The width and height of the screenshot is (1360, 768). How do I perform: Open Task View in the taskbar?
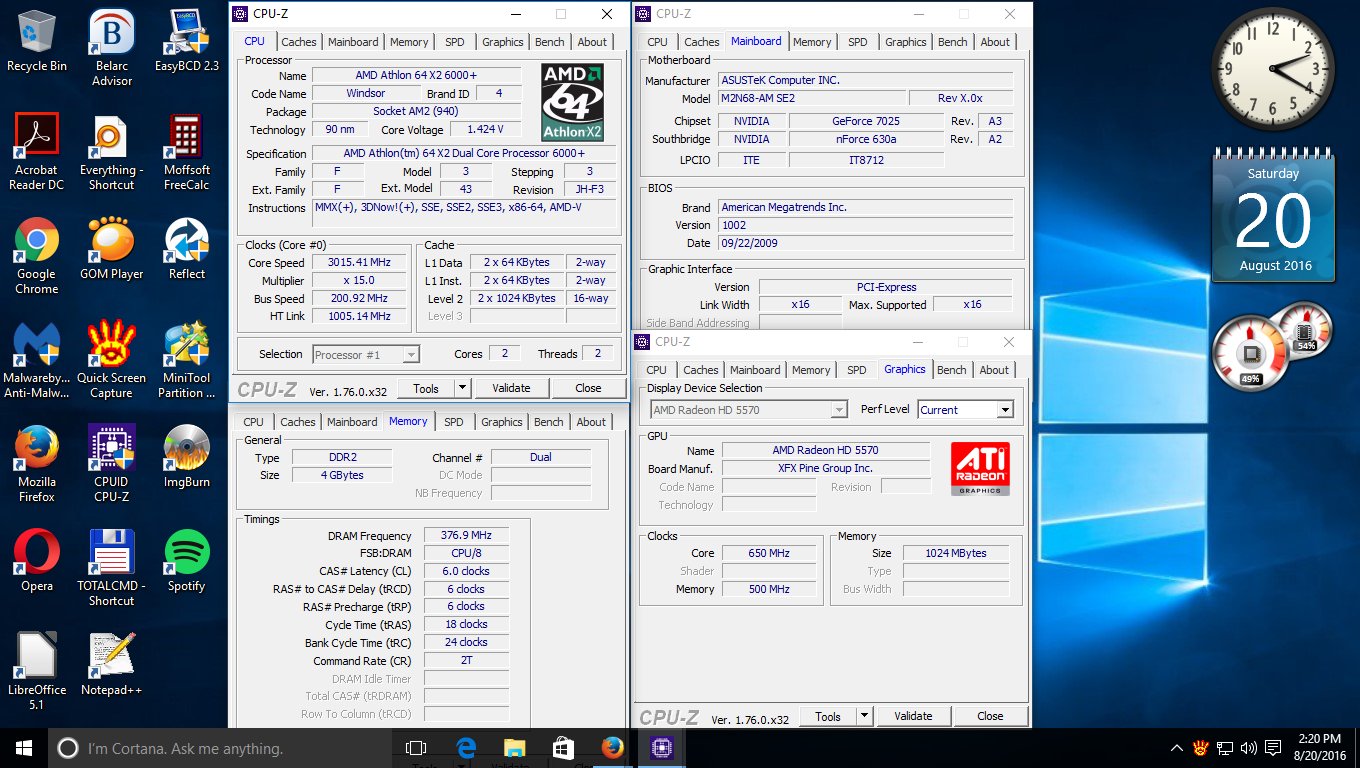(416, 748)
